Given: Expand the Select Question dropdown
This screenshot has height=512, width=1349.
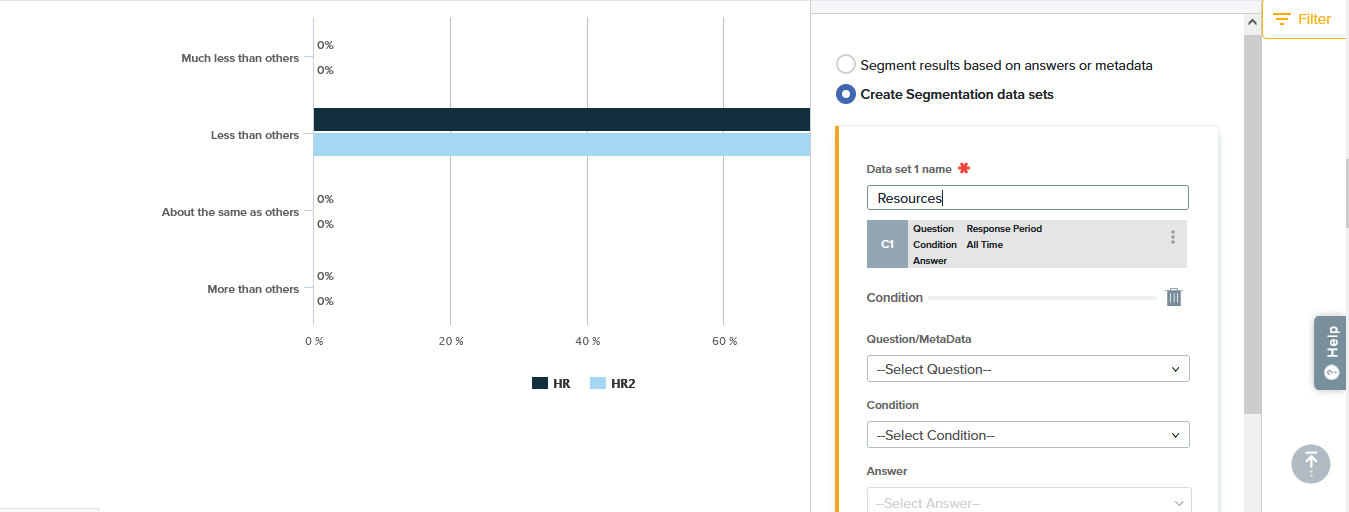Looking at the screenshot, I should click(1028, 369).
